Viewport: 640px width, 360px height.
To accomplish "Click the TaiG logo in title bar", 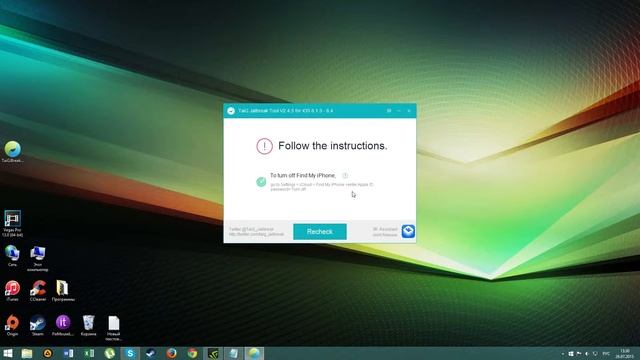I will click(x=231, y=111).
